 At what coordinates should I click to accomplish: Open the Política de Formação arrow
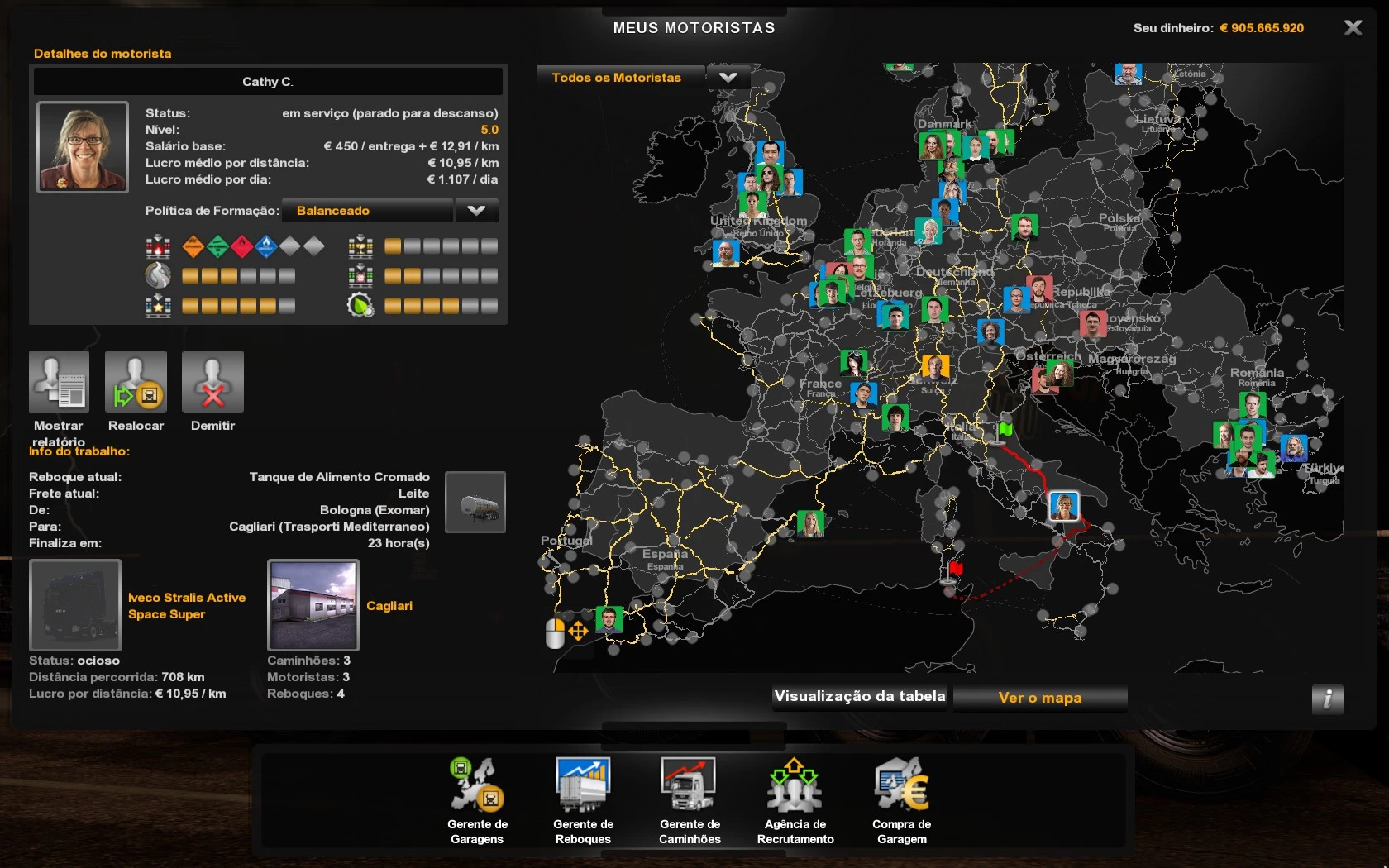coord(476,211)
